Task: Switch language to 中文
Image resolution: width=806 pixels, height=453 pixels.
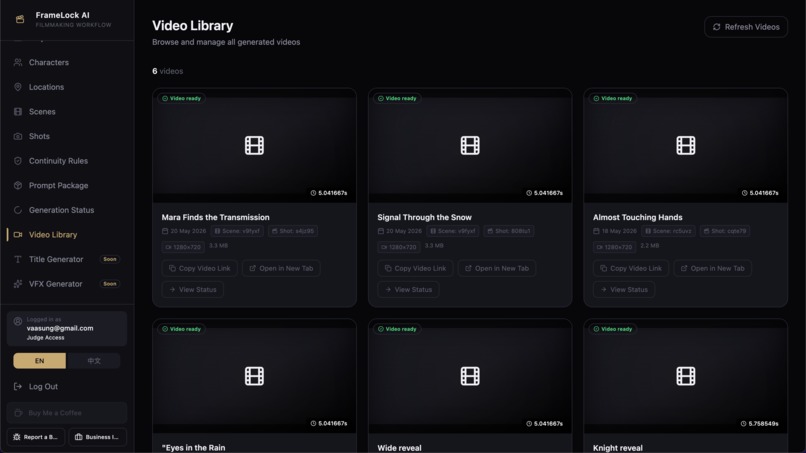Action: pos(94,361)
